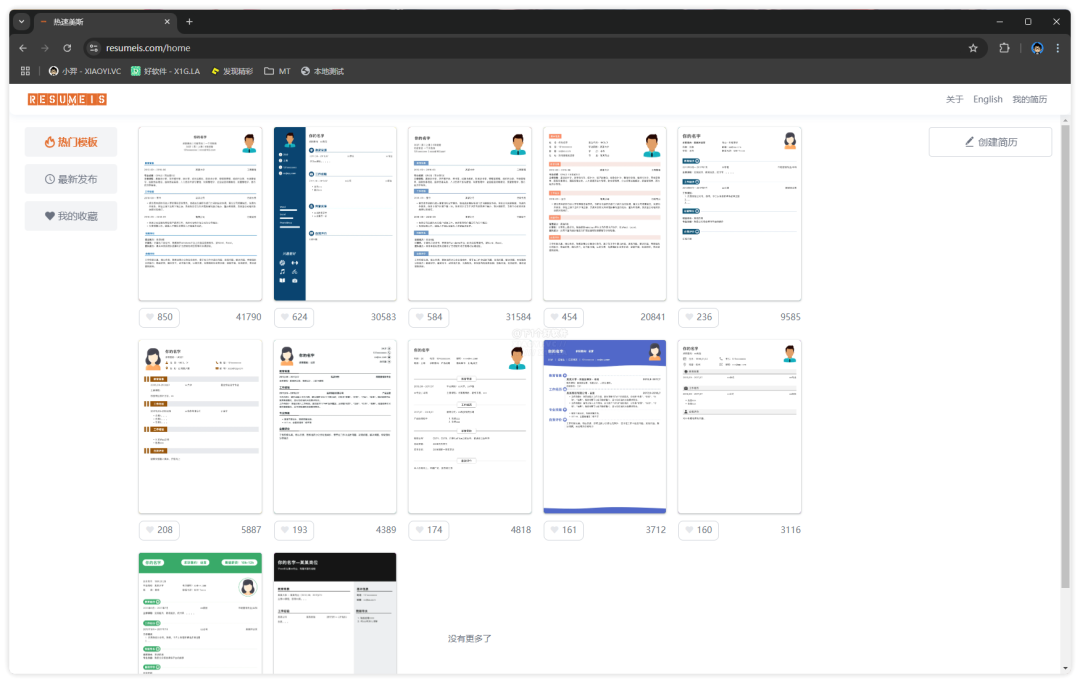Open 我的收藏 tab
This screenshot has width=1080, height=683.
click(x=71, y=216)
